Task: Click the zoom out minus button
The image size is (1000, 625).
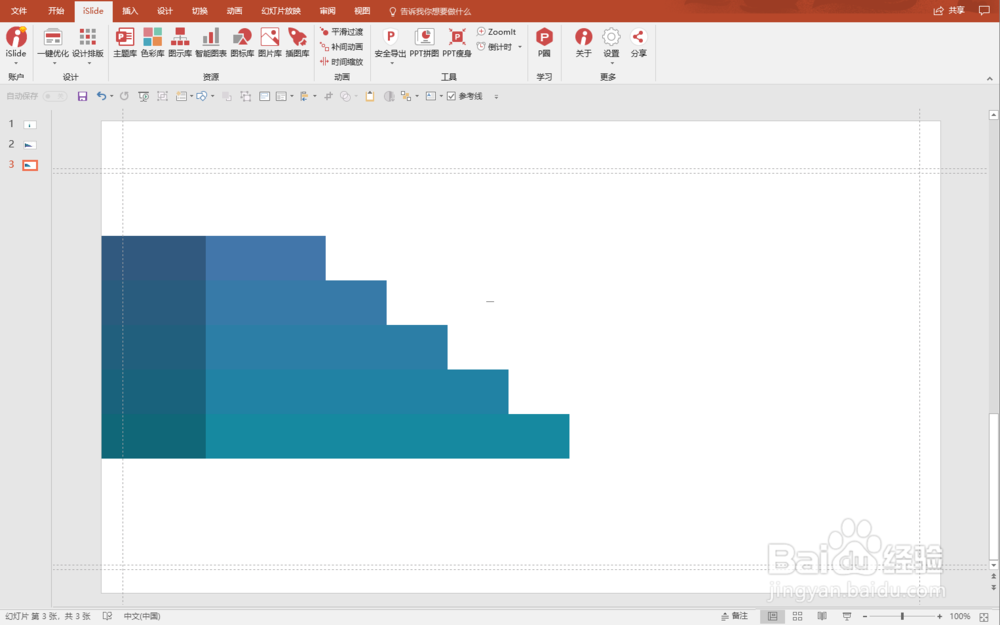Action: click(865, 616)
